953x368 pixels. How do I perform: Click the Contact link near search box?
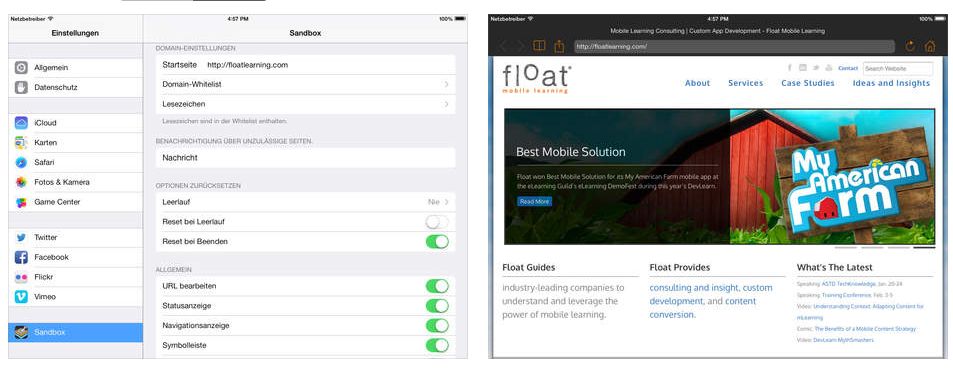[848, 68]
